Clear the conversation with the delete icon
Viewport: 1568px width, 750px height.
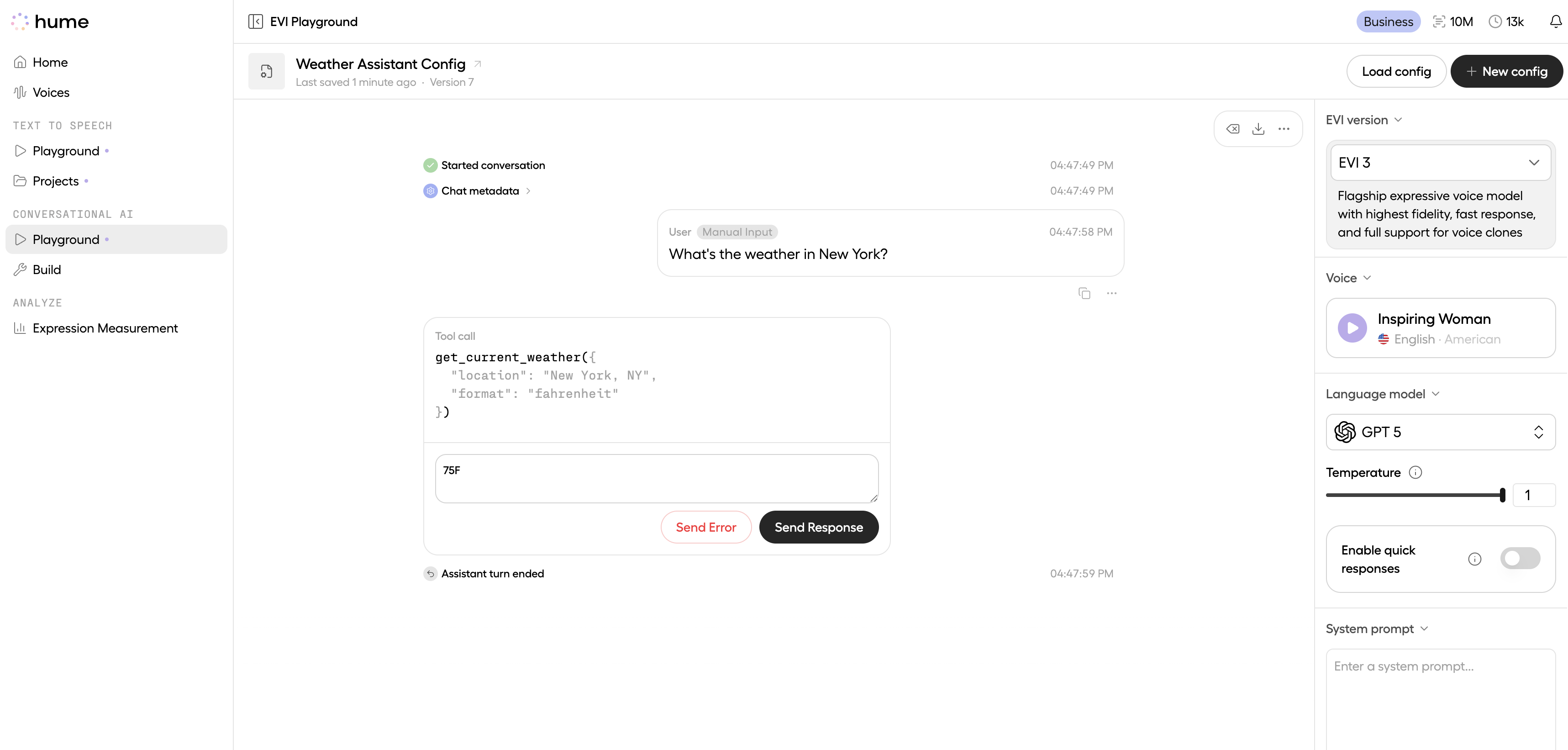pyautogui.click(x=1233, y=128)
